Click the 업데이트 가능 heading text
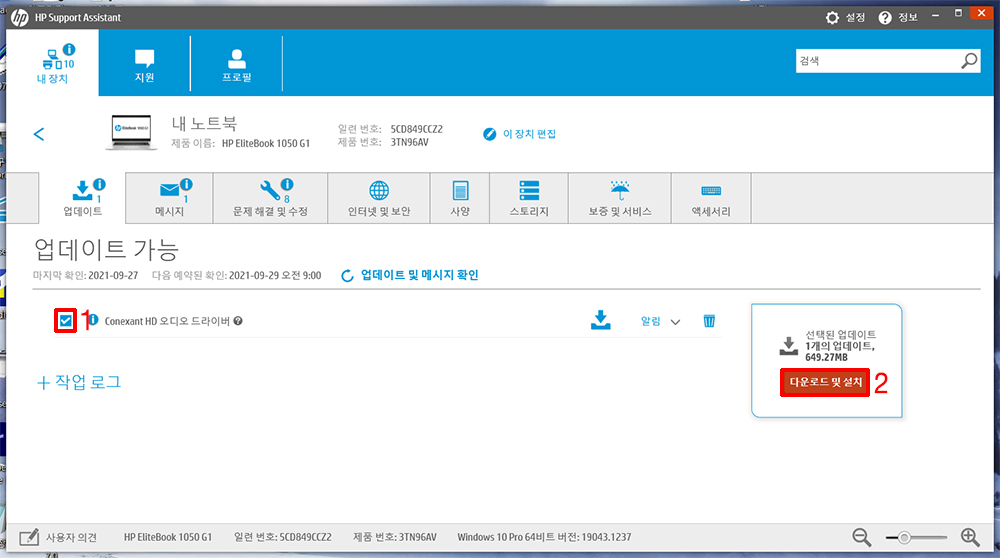 [x=106, y=249]
